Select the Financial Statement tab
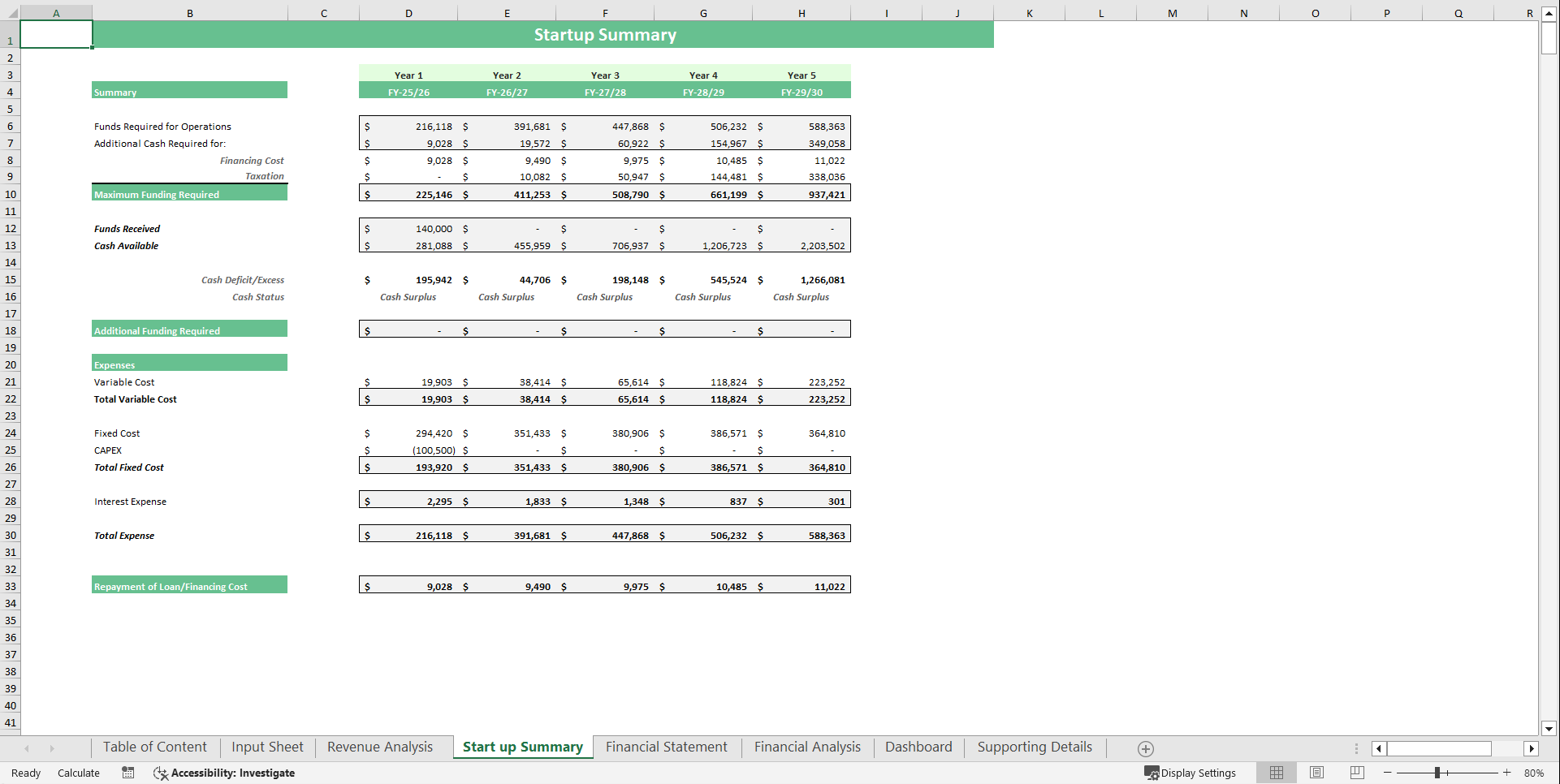The height and width of the screenshot is (784, 1560). click(666, 747)
